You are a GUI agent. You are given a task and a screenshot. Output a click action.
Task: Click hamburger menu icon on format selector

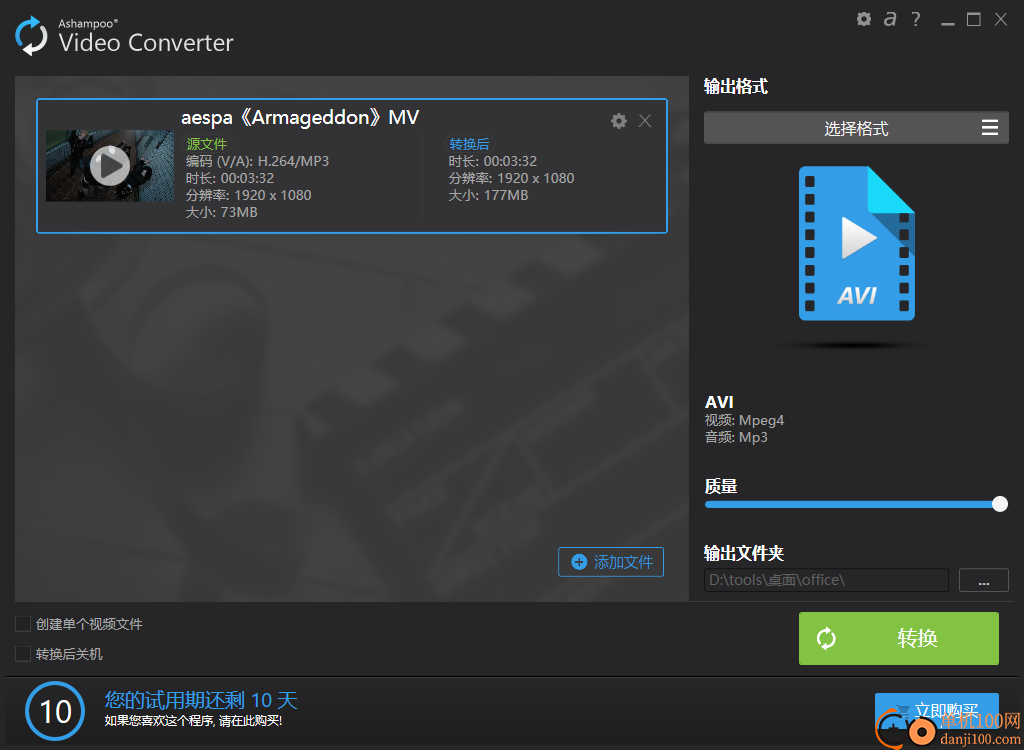point(990,127)
